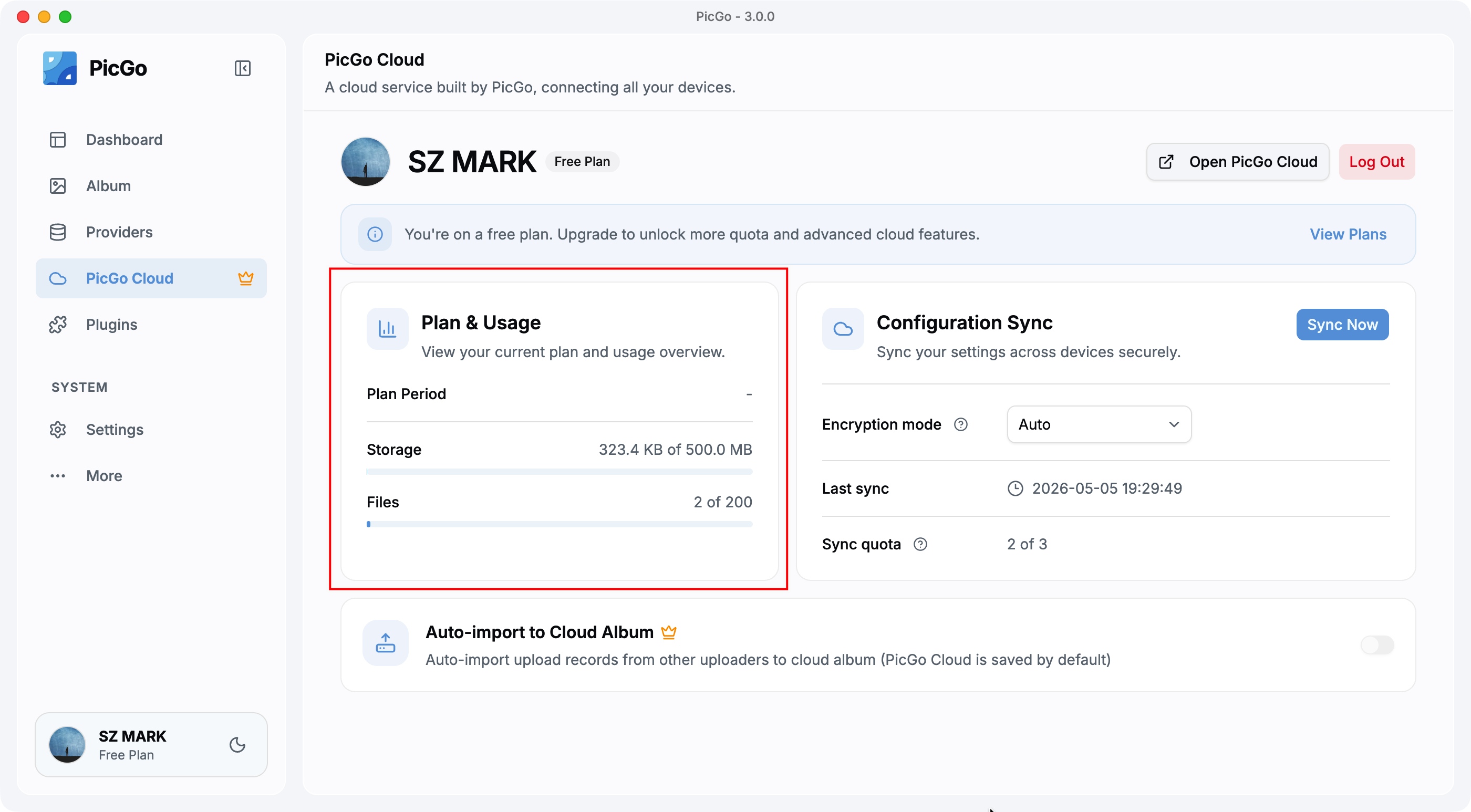Click the crown icon beside PicGo Cloud
1471x812 pixels.
pyautogui.click(x=245, y=278)
